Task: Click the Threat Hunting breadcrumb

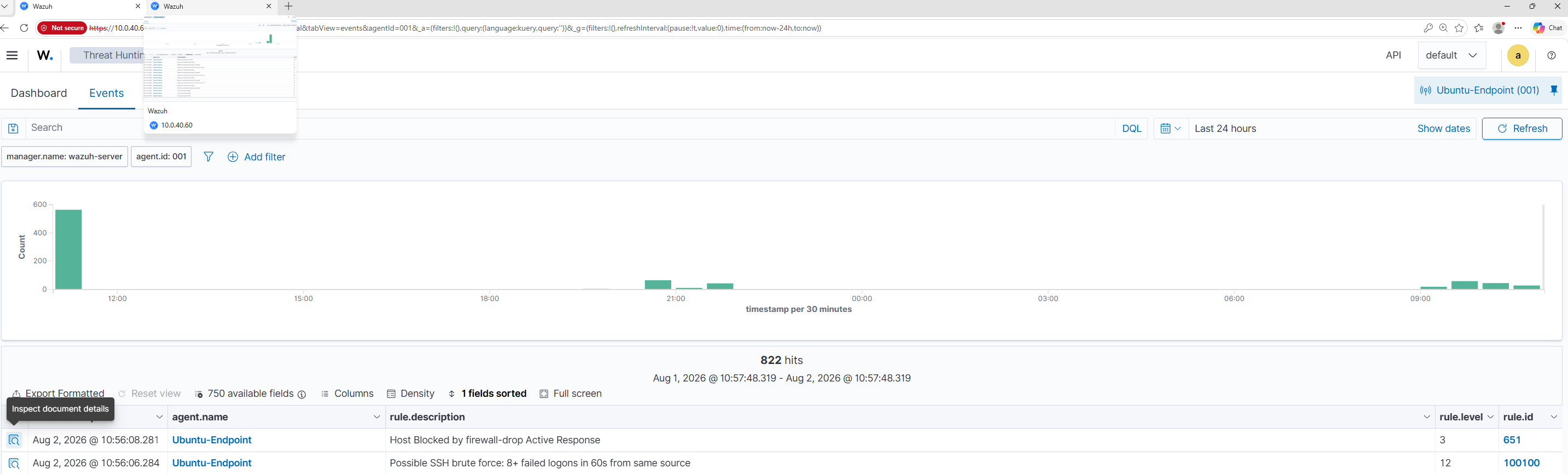Action: tap(113, 55)
